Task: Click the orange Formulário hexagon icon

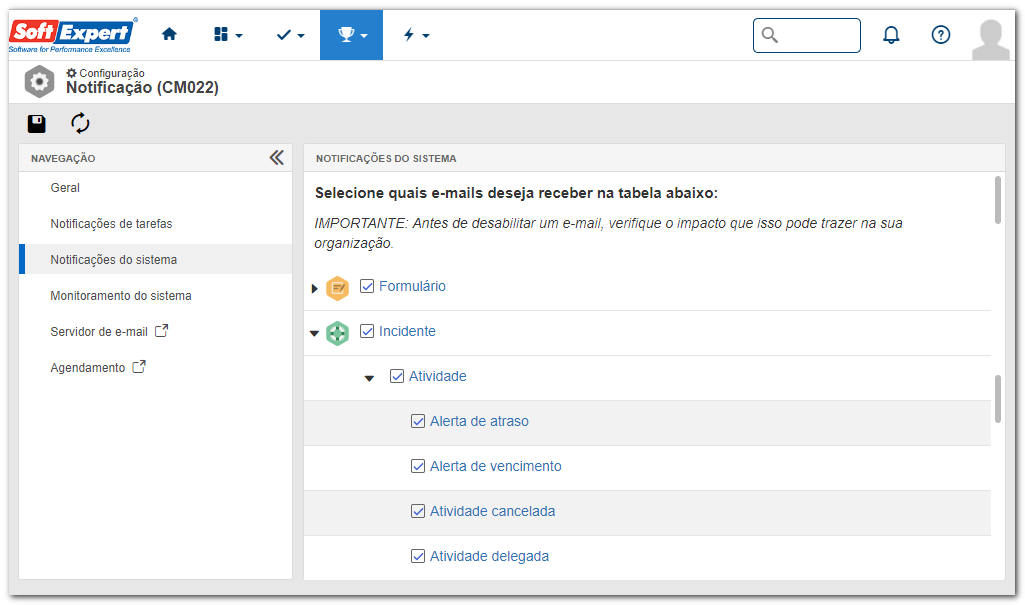Action: (x=337, y=287)
